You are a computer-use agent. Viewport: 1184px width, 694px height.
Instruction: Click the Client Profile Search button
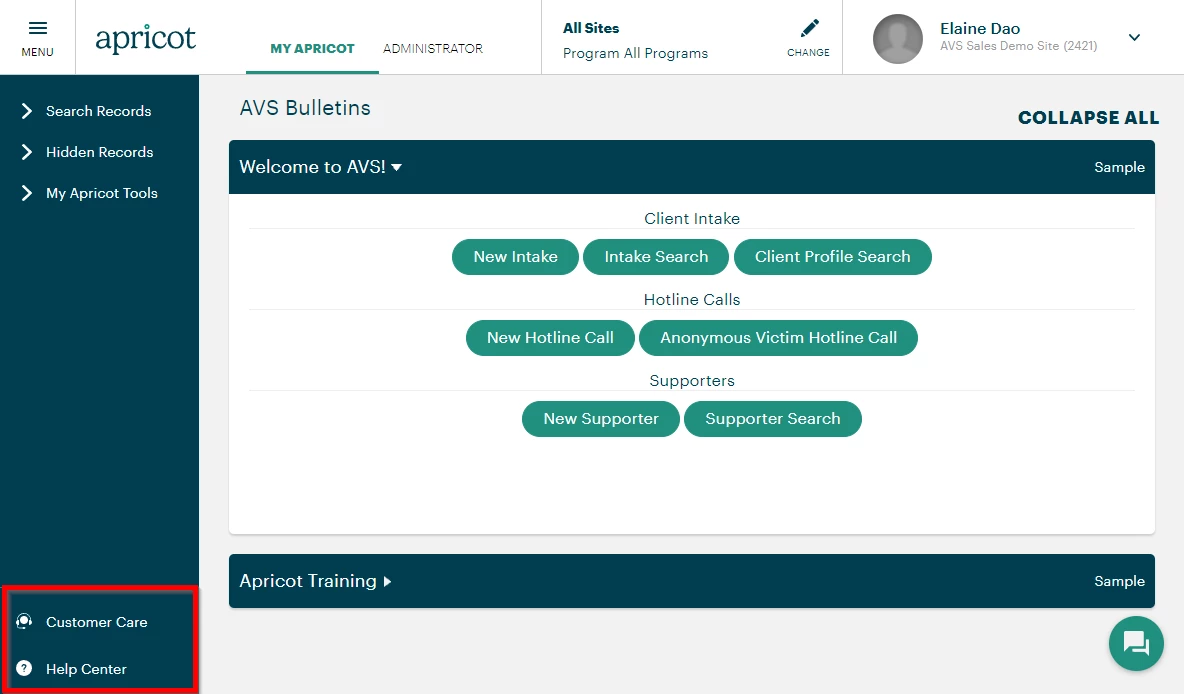pos(832,257)
